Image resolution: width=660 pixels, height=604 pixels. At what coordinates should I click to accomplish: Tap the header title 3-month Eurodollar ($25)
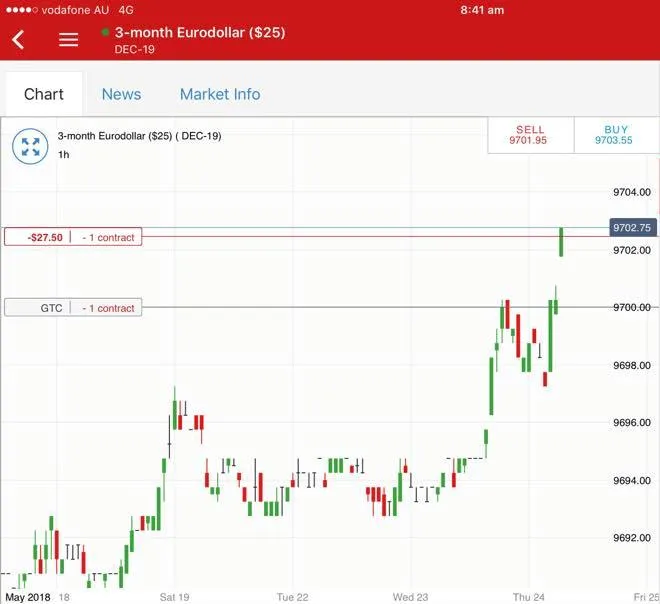pos(200,32)
